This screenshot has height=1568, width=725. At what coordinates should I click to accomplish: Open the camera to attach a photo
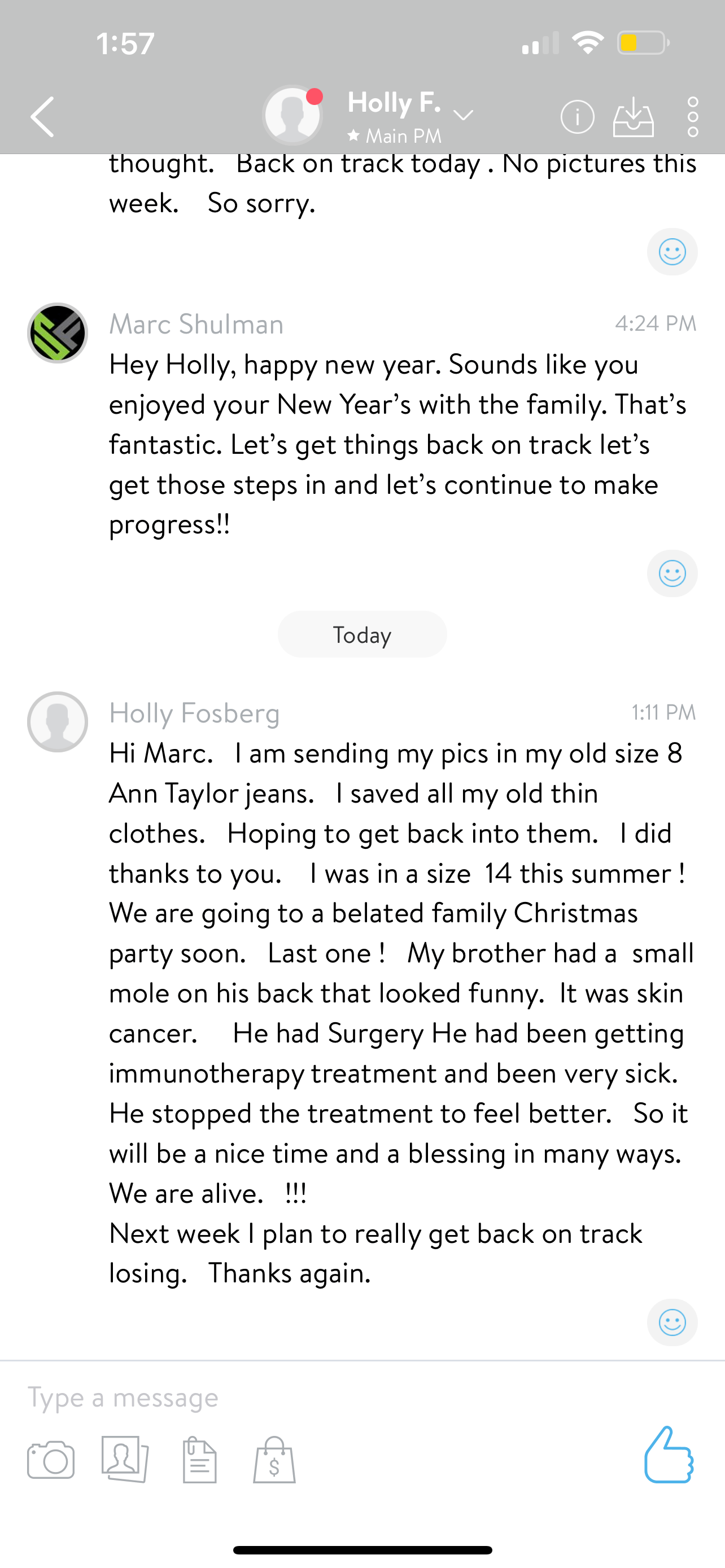pos(51,1460)
